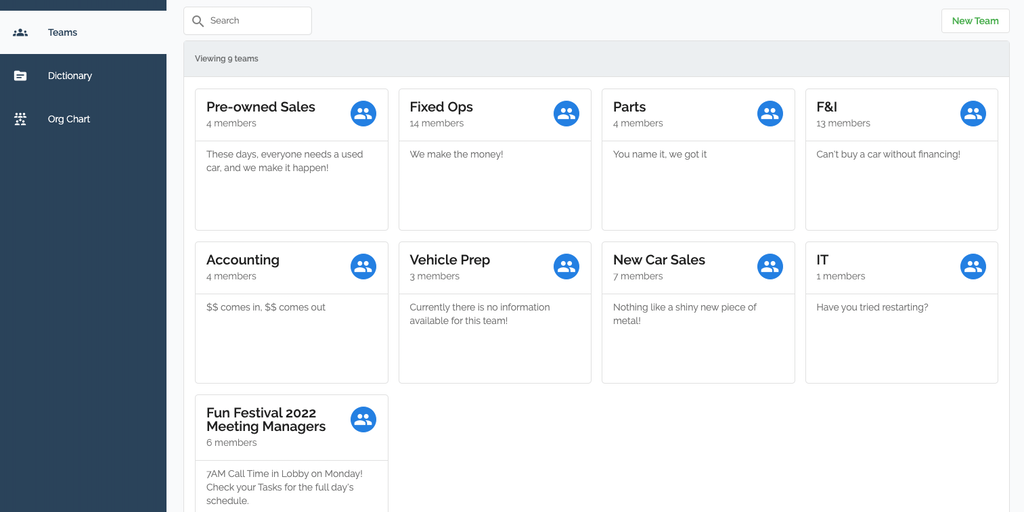
Task: Open Fun Festival 2022 Meeting Managers title
Action: point(266,420)
